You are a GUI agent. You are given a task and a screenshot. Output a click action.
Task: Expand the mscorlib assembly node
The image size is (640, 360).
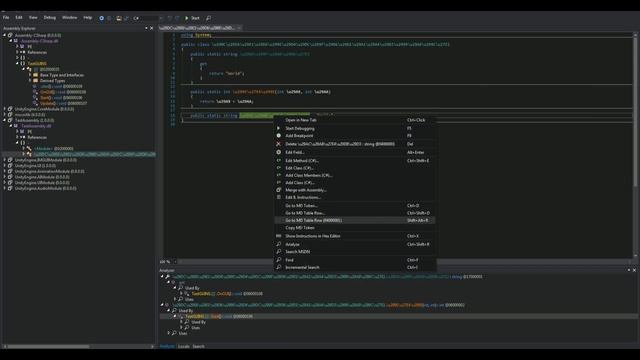coord(5,115)
